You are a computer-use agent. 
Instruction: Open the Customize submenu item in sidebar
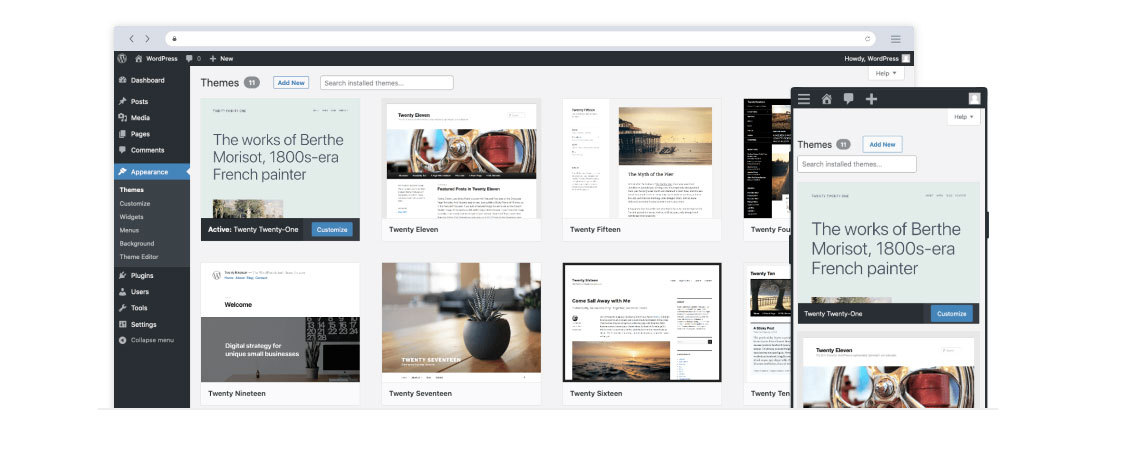(134, 203)
